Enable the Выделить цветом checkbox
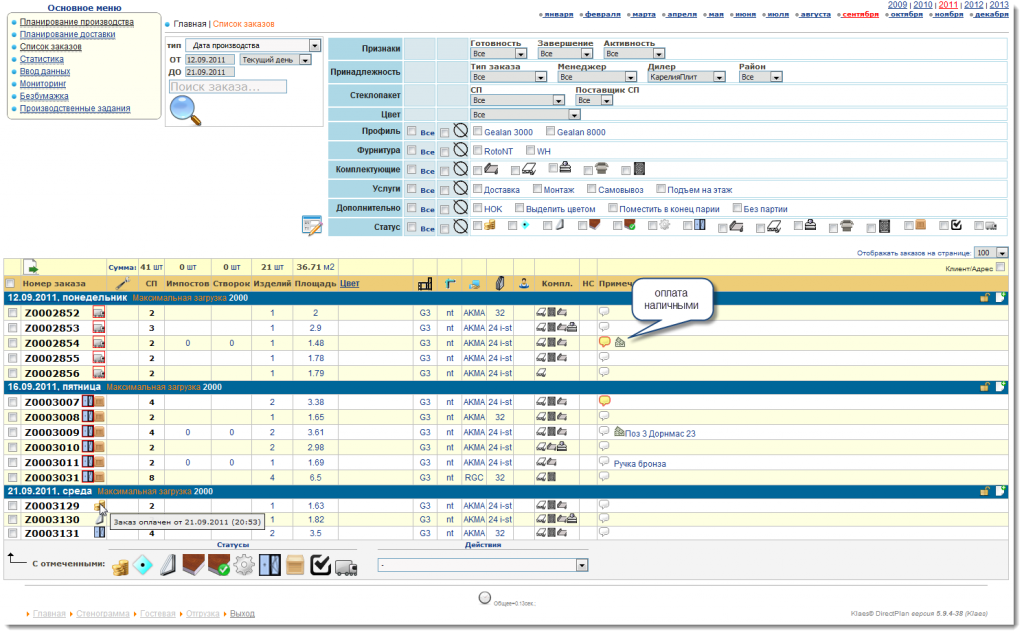This screenshot has height=635, width=1024. (x=520, y=208)
